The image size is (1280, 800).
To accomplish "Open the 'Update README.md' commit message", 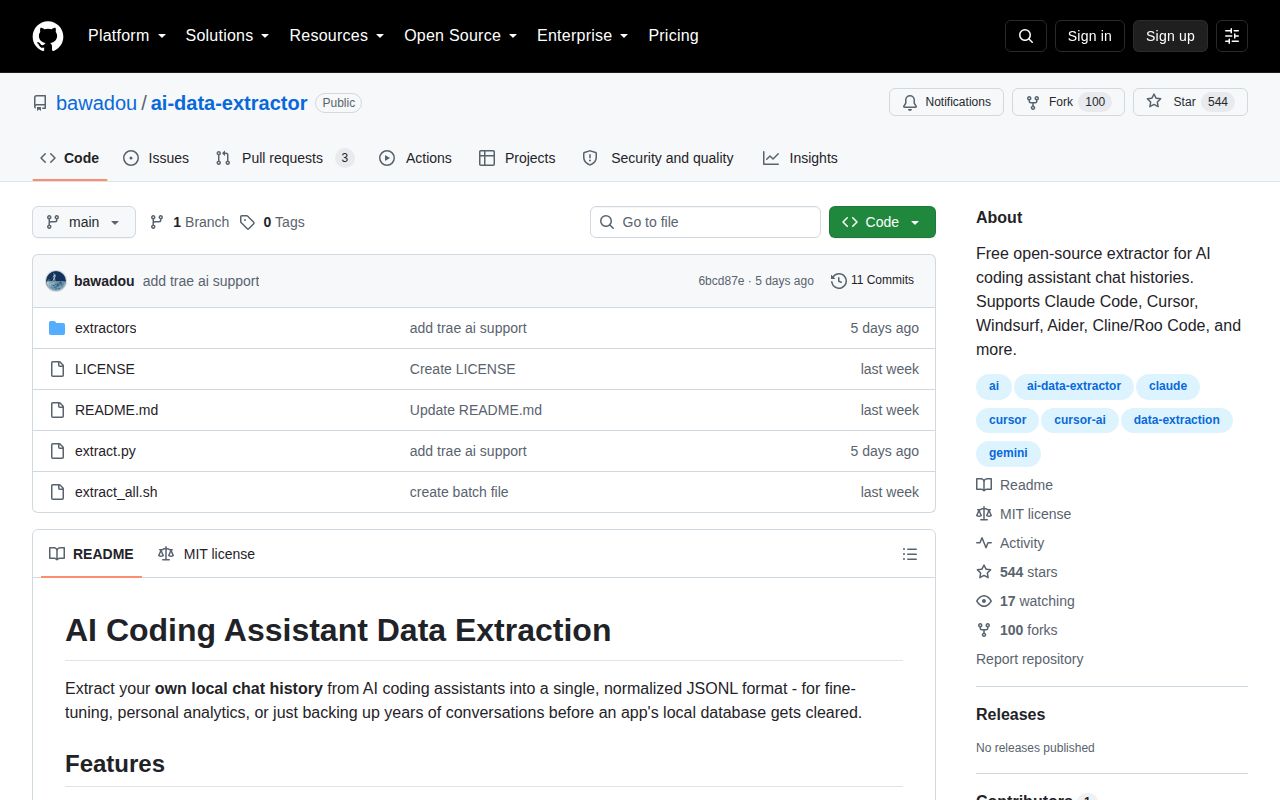I will coord(476,410).
